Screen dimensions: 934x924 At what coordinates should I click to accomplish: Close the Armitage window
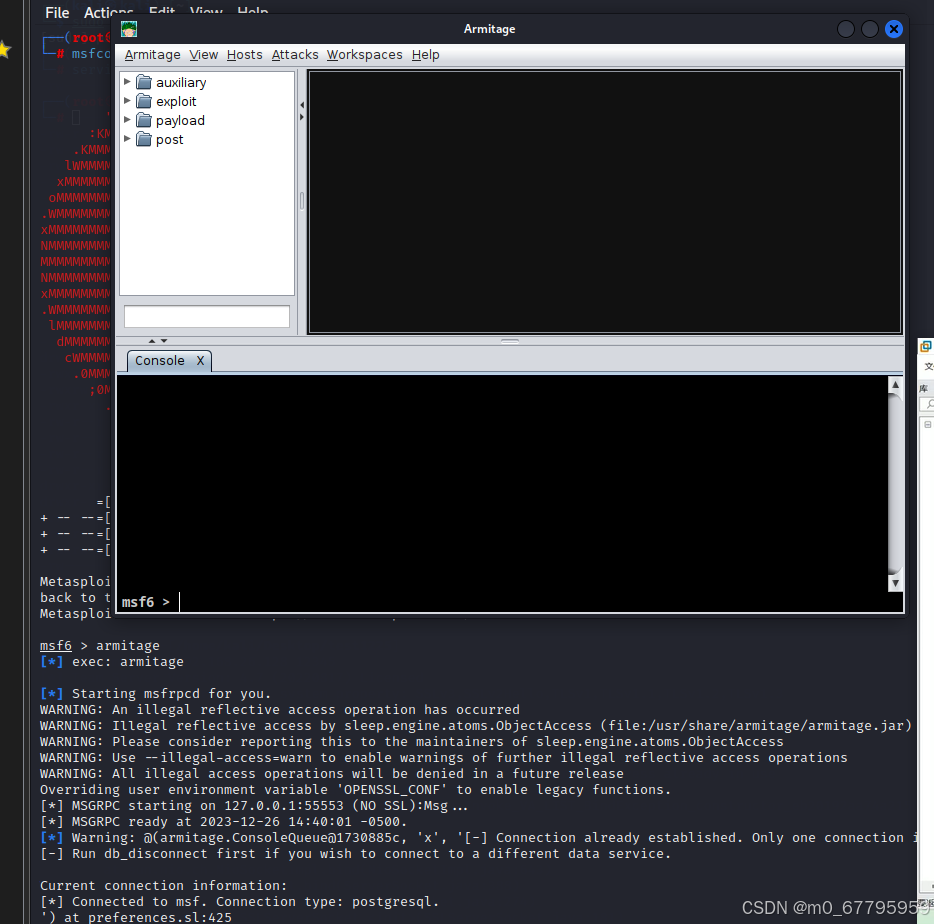point(893,29)
